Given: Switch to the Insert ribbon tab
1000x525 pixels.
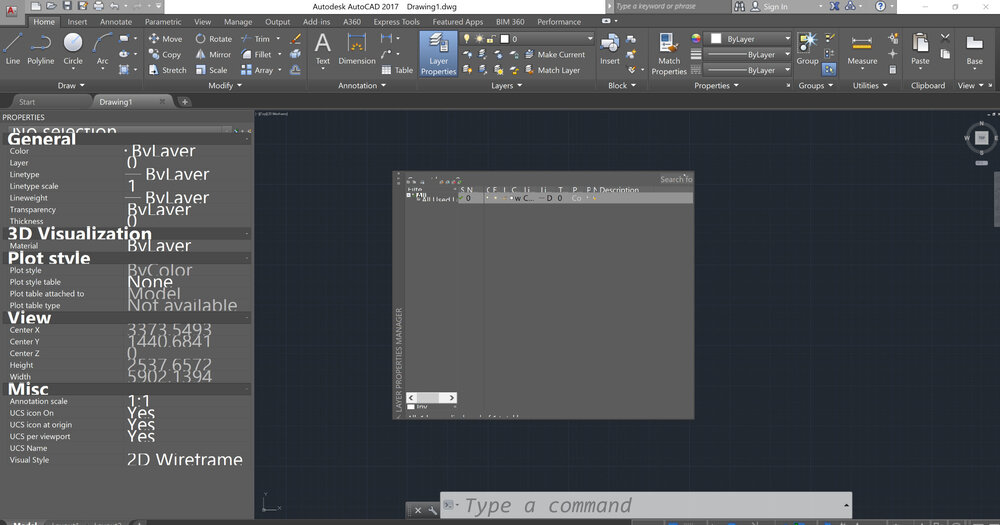Looking at the screenshot, I should pos(77,22).
